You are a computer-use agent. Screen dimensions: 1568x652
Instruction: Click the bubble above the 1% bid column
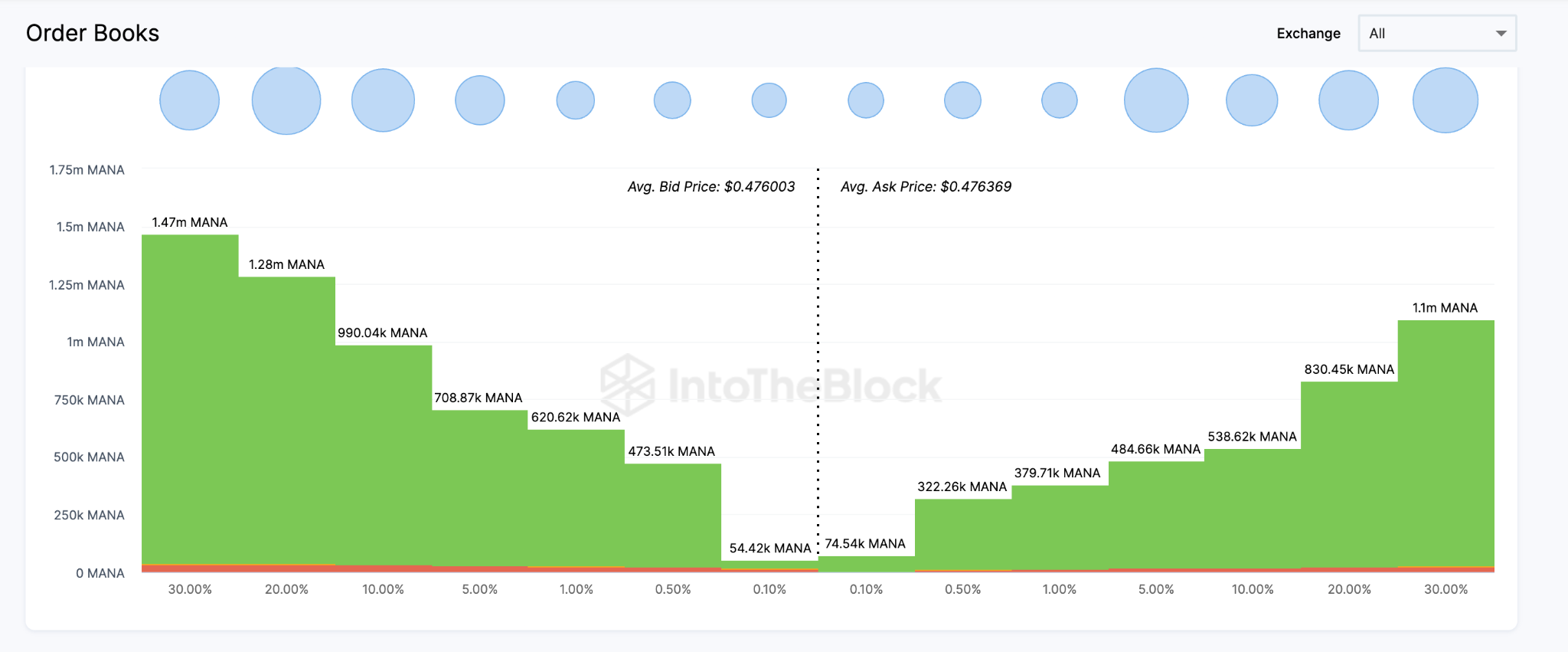[576, 100]
